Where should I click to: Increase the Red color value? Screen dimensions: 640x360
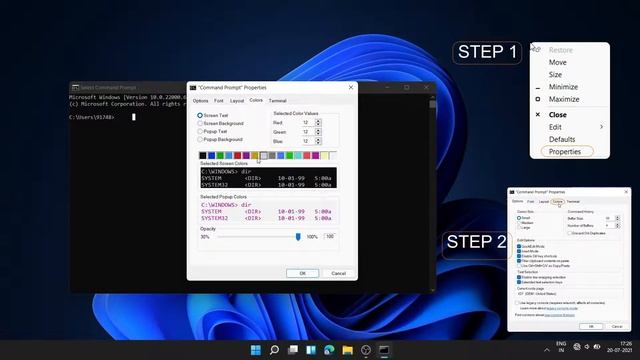(318, 121)
